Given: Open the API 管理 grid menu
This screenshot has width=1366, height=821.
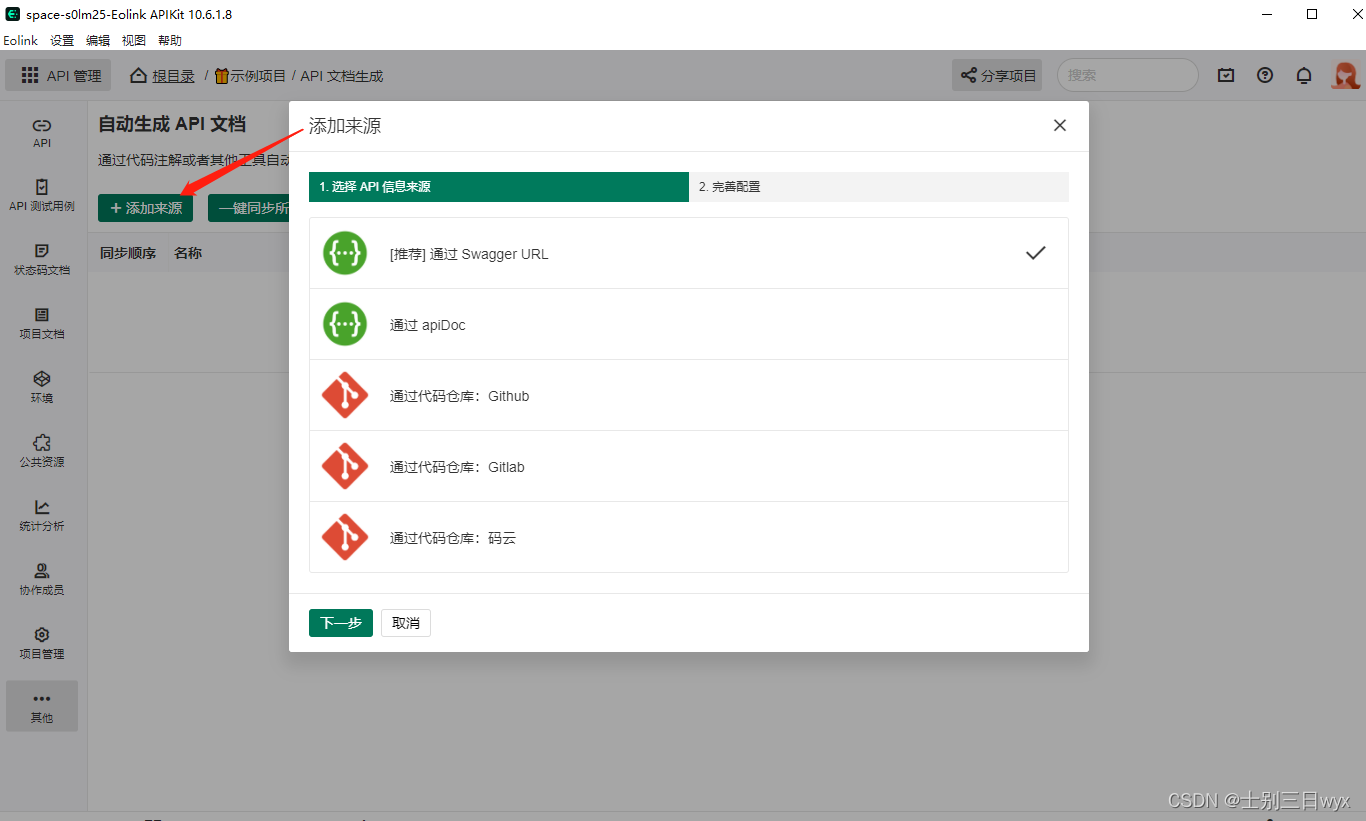Looking at the screenshot, I should 60,75.
